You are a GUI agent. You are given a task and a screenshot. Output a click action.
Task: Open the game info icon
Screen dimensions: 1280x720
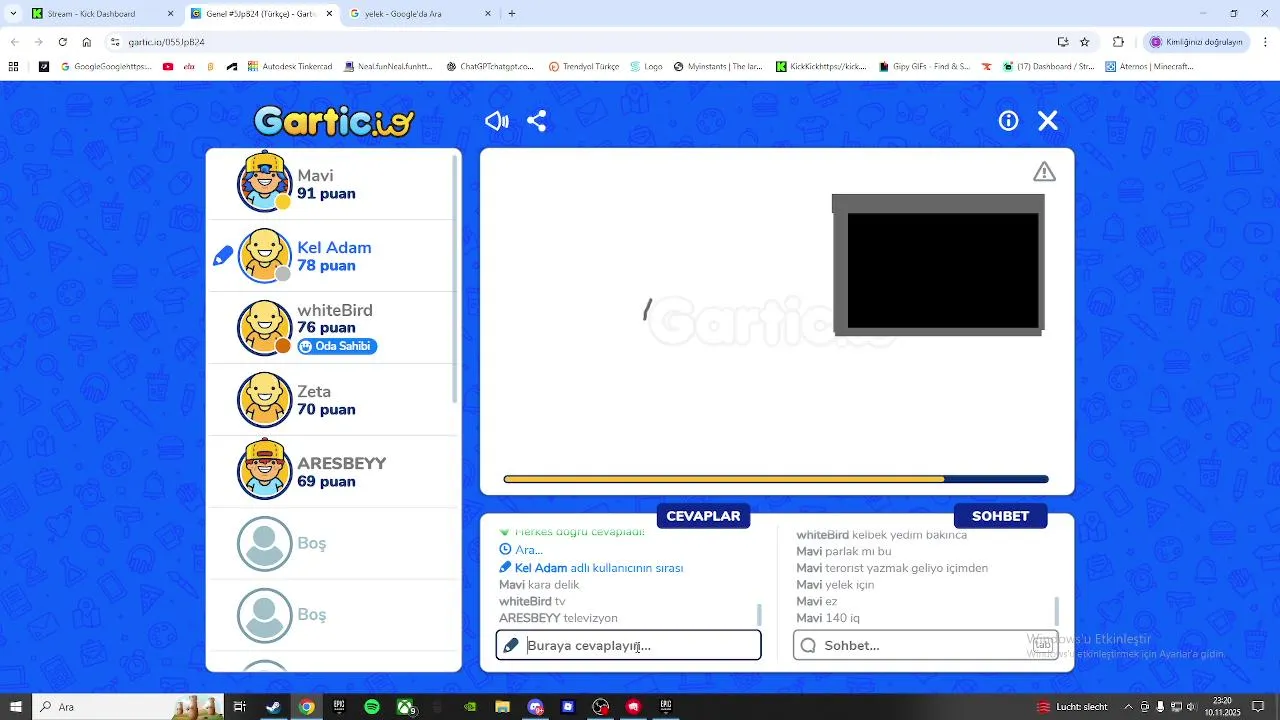click(1008, 121)
